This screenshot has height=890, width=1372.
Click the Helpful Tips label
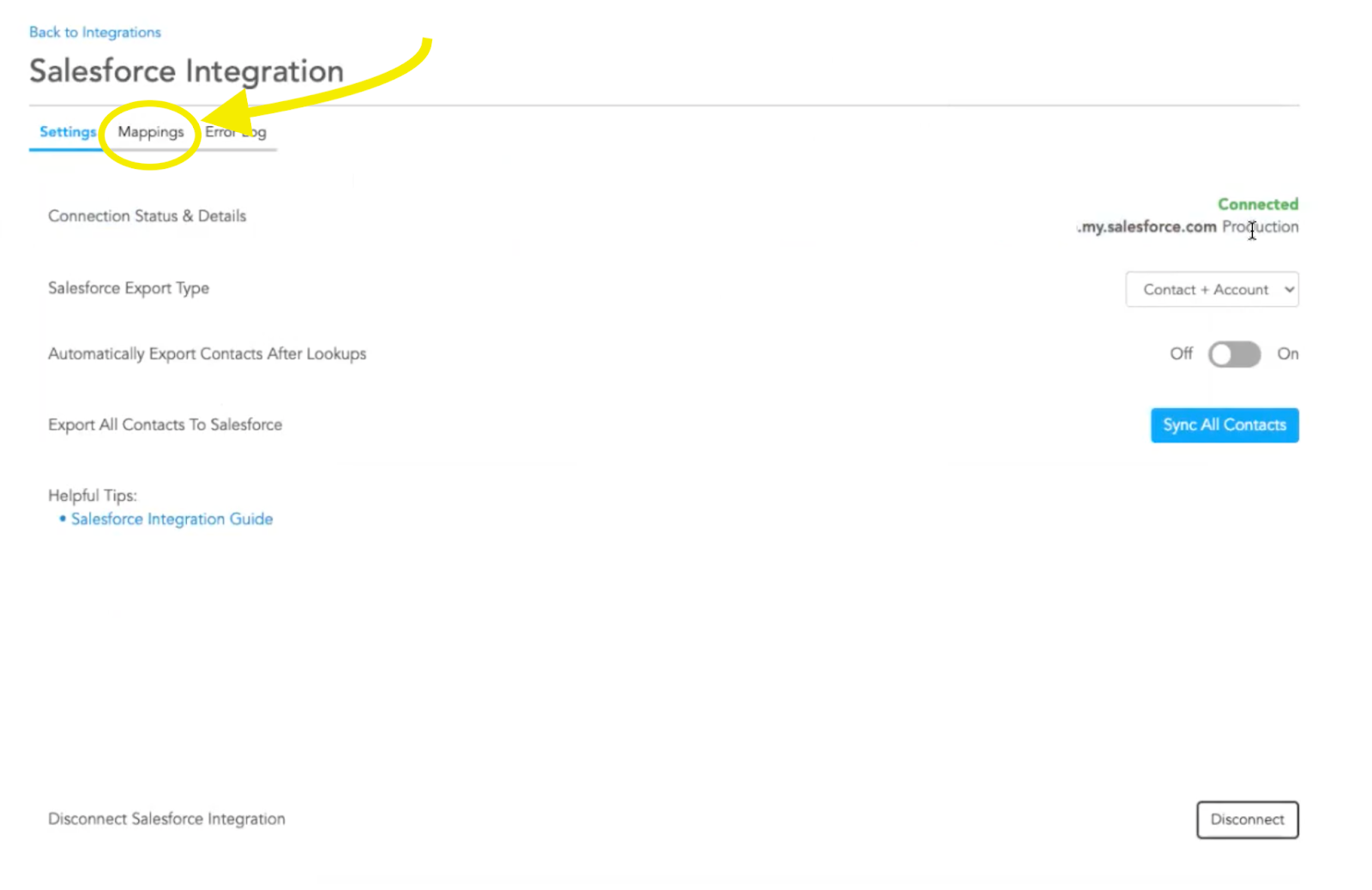coord(93,496)
